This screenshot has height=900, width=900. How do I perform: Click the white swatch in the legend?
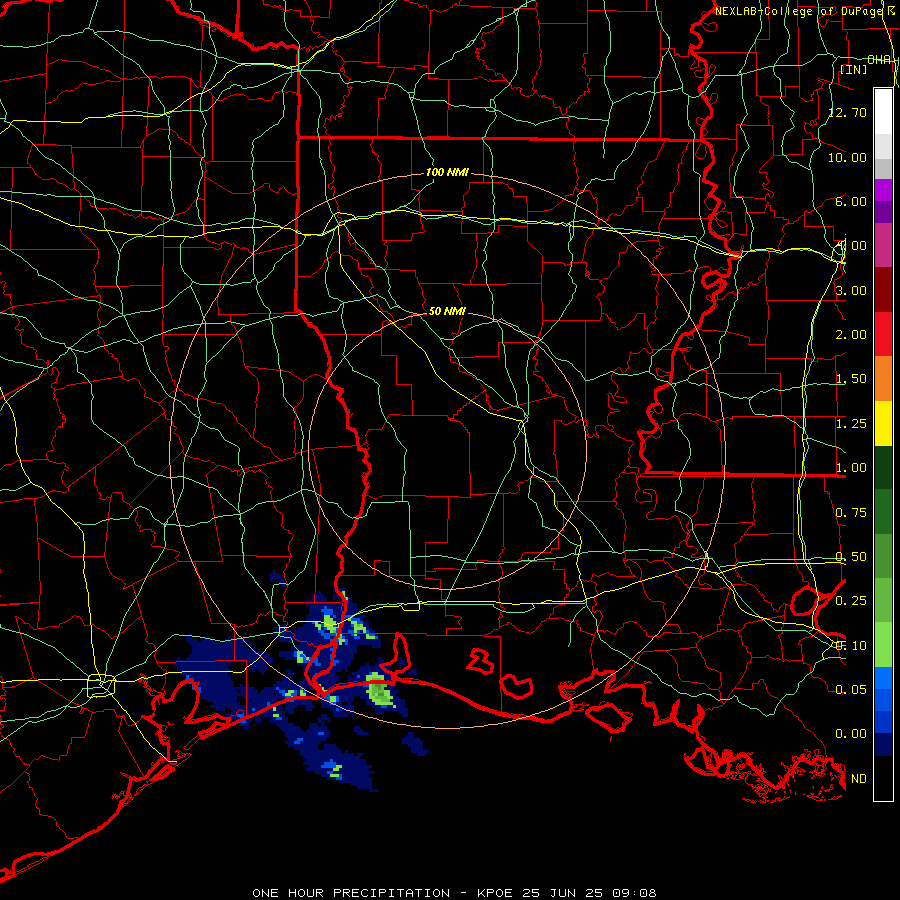point(883,111)
